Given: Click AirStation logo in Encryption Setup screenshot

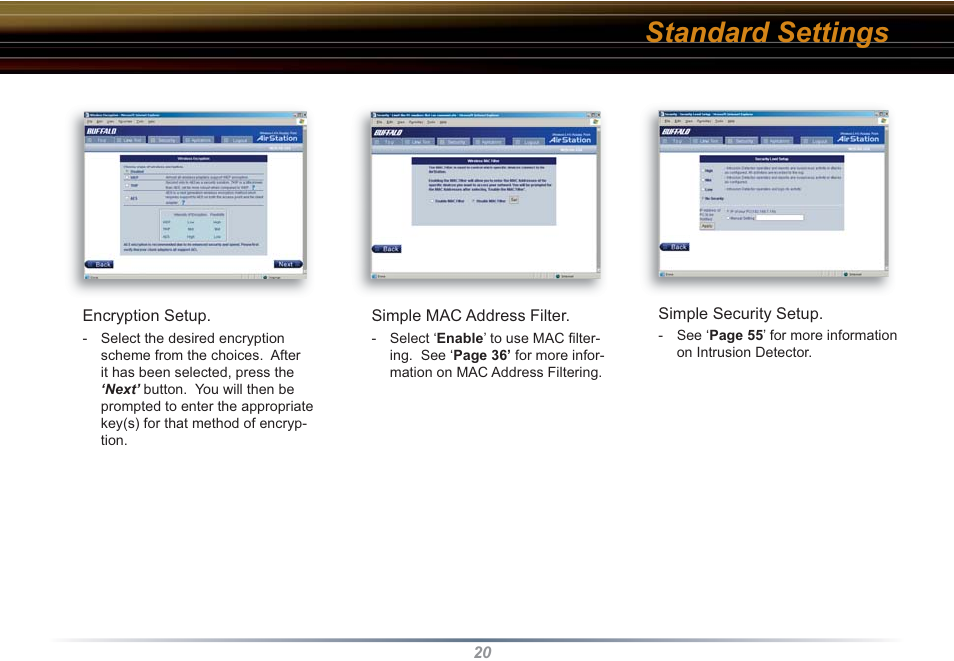Looking at the screenshot, I should point(277,138).
